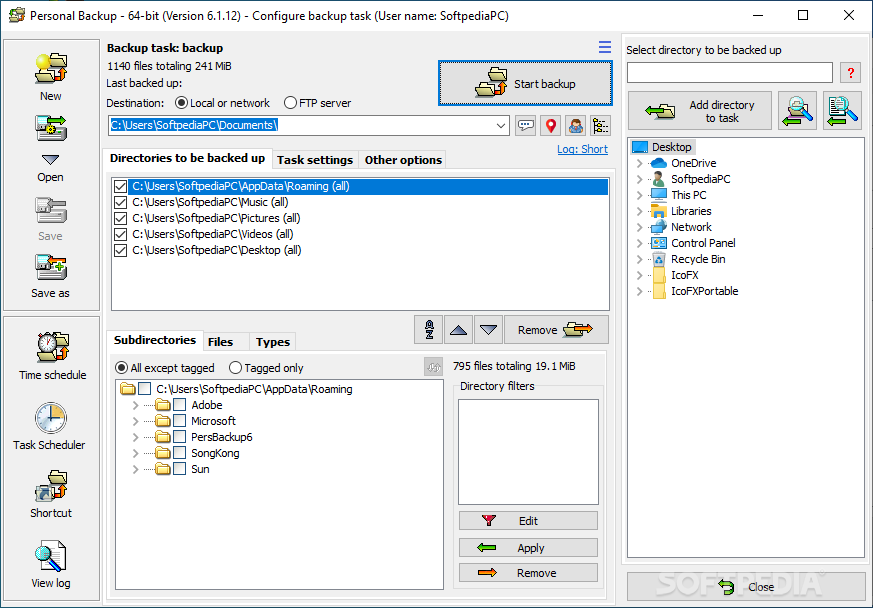873x610 pixels.
Task: Uncheck the Desktop directory checkbox
Action: pos(120,250)
